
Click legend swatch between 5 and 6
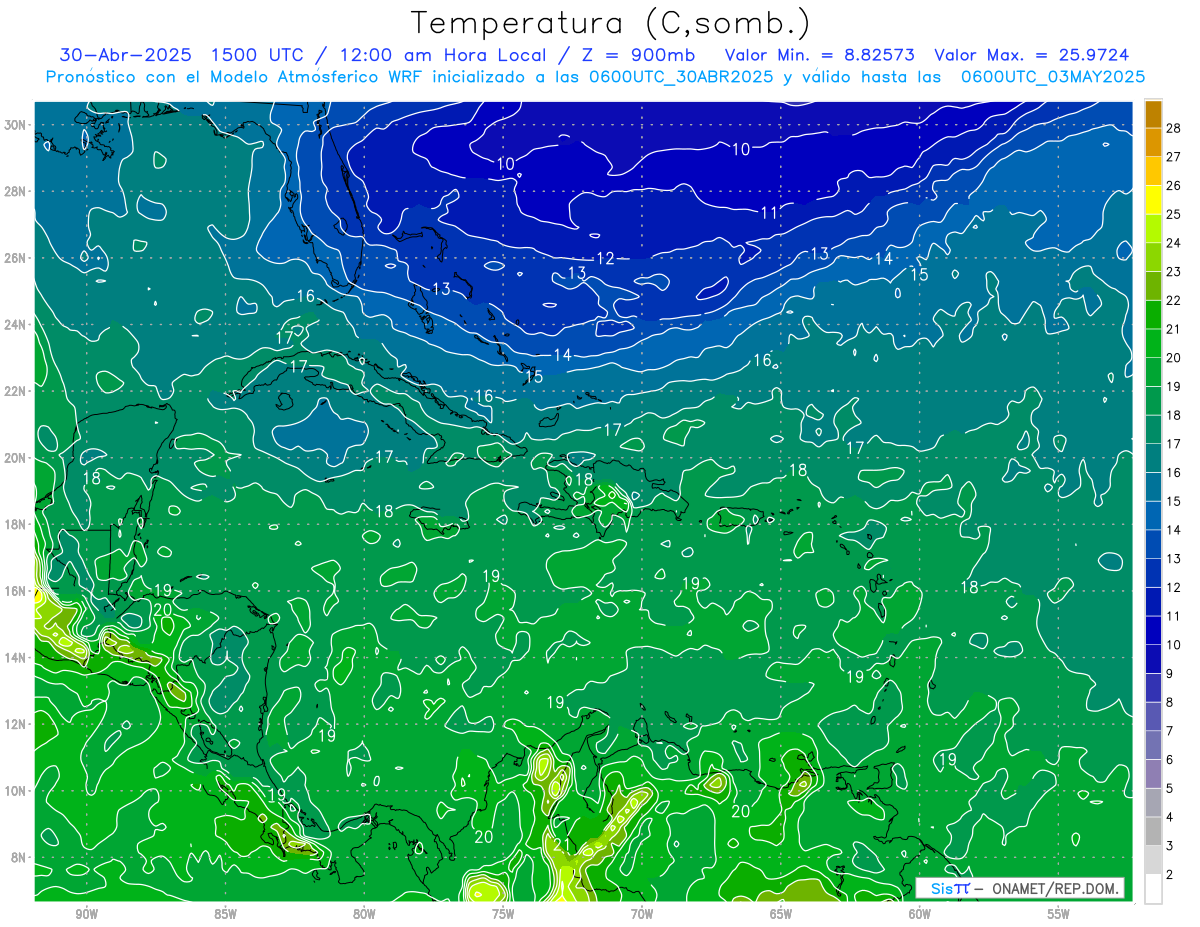(x=1153, y=774)
